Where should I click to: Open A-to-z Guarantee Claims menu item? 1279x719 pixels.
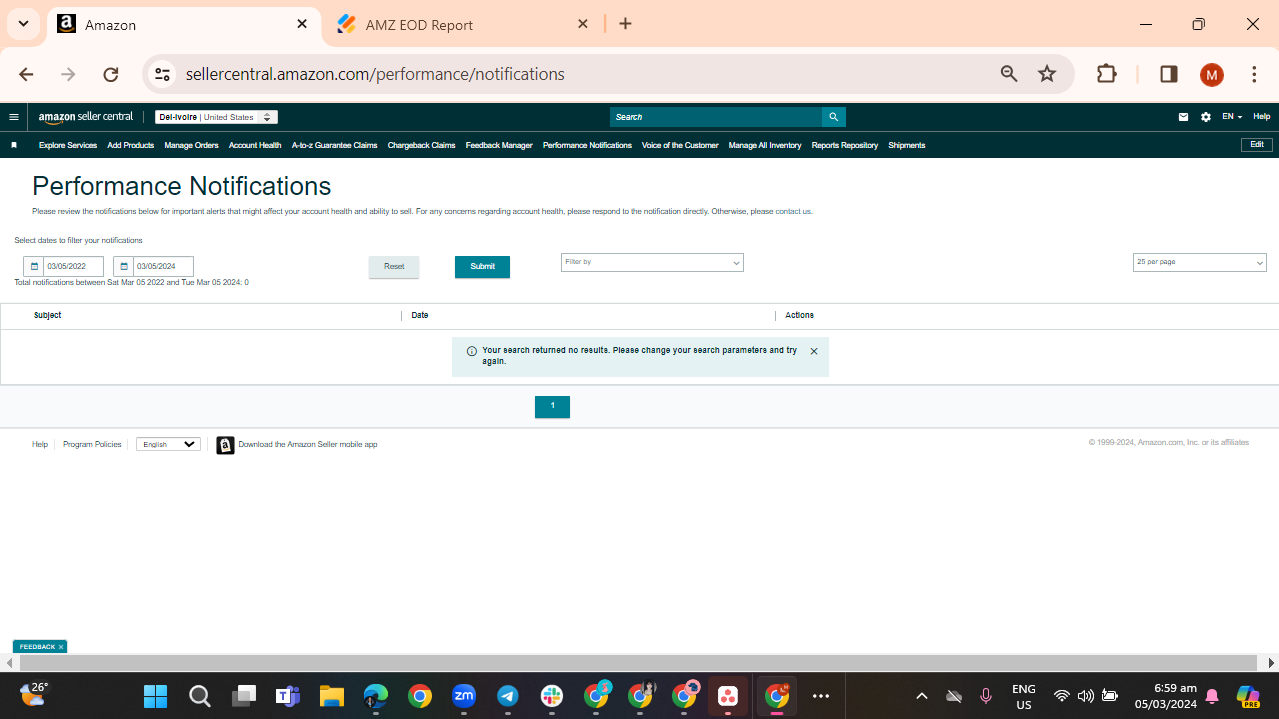click(335, 145)
